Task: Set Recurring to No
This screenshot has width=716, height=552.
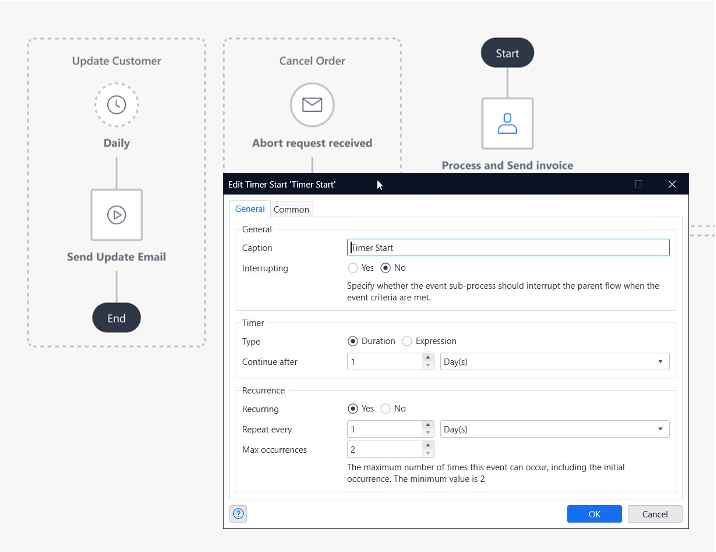Action: pyautogui.click(x=385, y=409)
